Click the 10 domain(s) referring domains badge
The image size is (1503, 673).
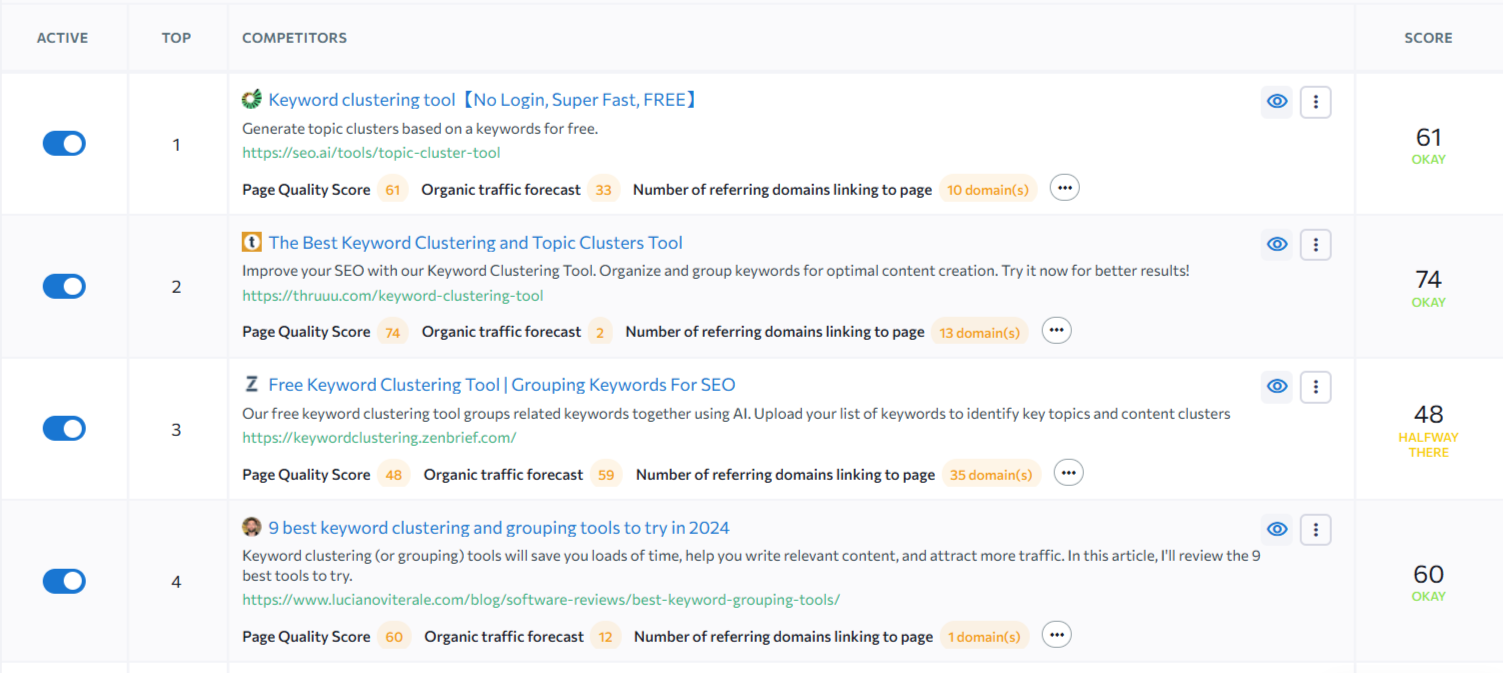[988, 189]
